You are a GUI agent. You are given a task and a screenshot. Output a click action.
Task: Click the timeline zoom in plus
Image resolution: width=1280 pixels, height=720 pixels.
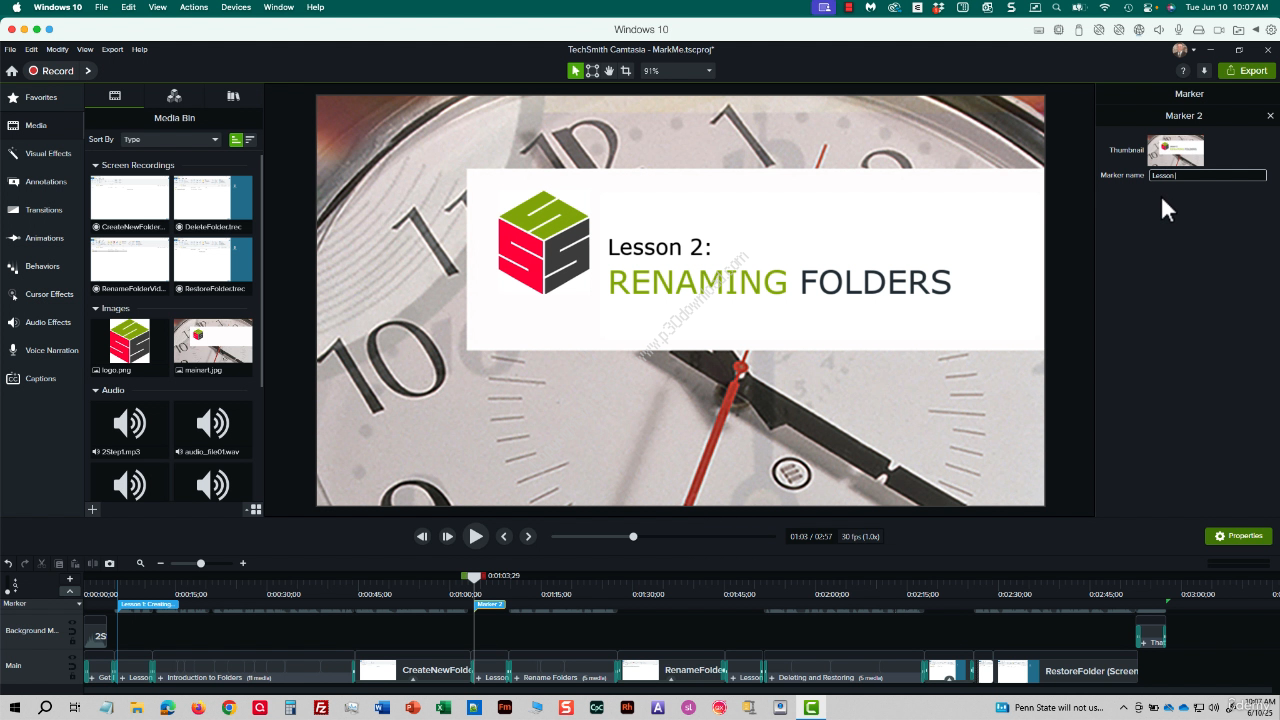pos(243,564)
